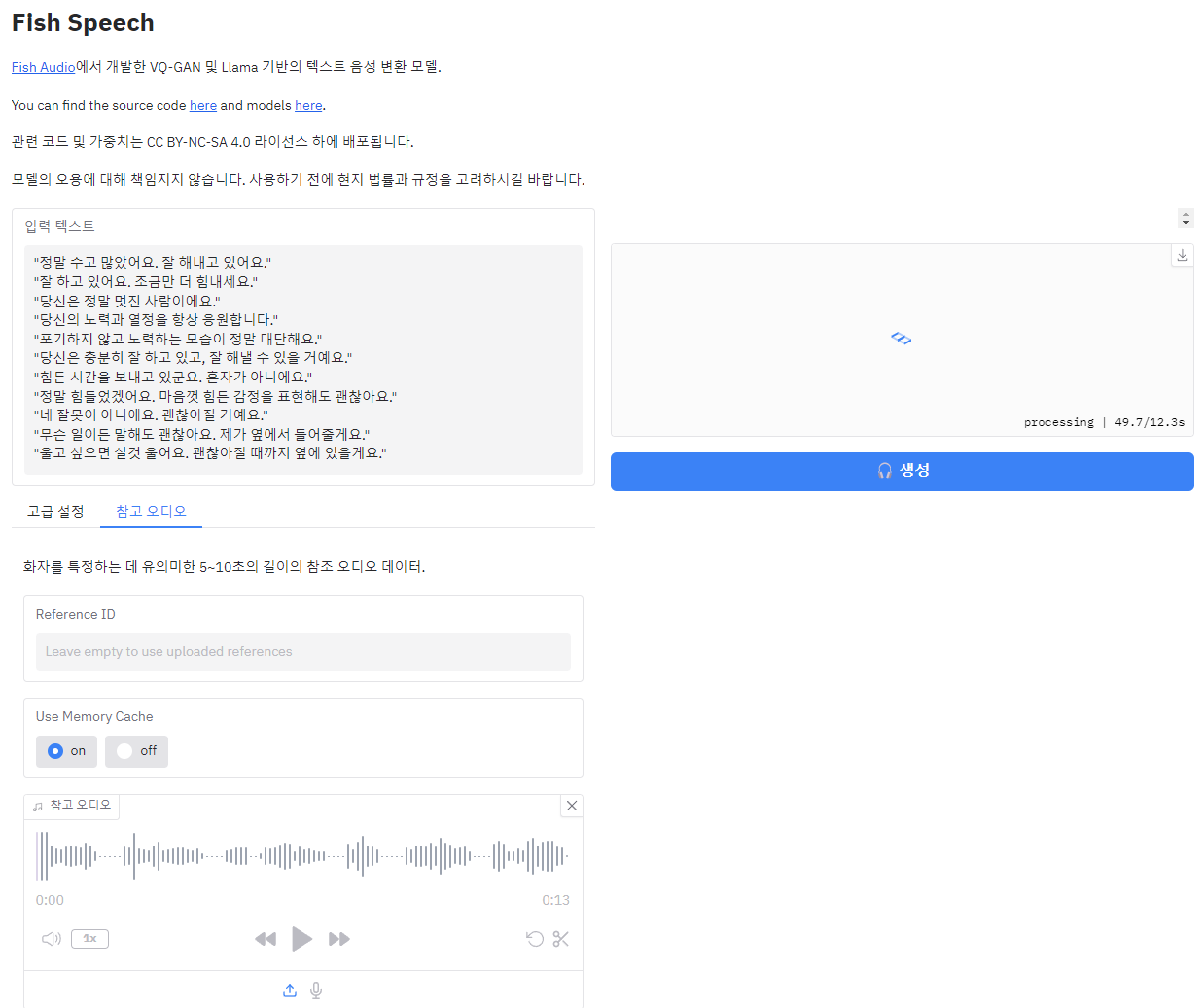Open the Fish Audio link
This screenshot has width=1204, height=1008.
[43, 67]
